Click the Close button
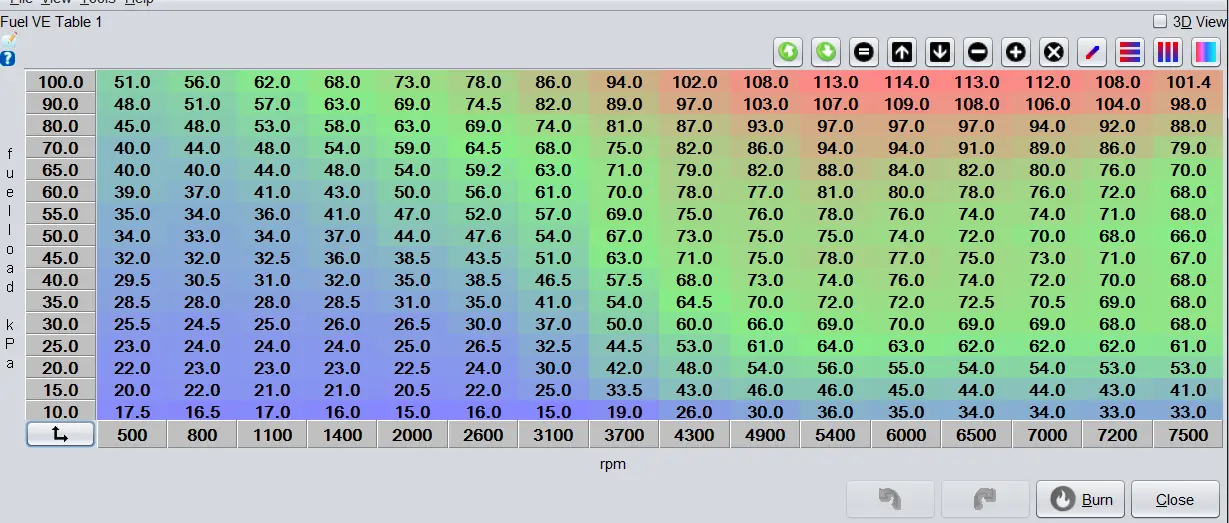1229x523 pixels. tap(1175, 499)
